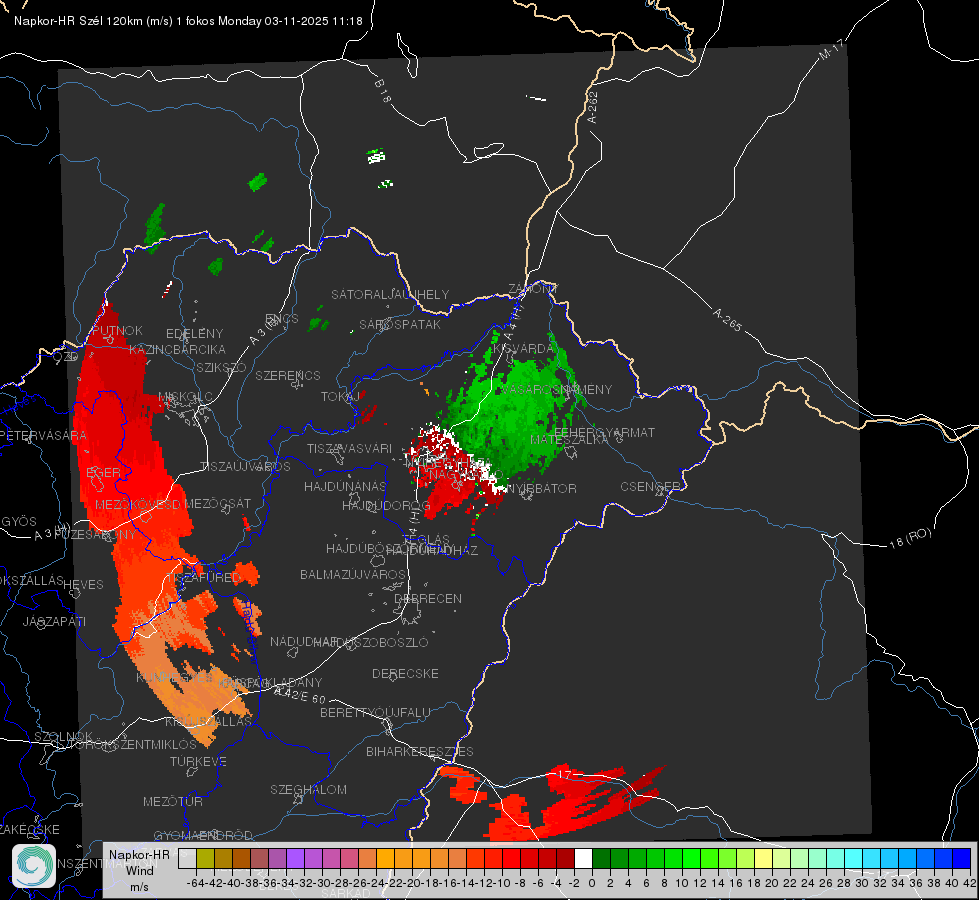The width and height of the screenshot is (979, 900).
Task: Click the dark blue swatch at legend's right end
Action: pyautogui.click(x=962, y=858)
